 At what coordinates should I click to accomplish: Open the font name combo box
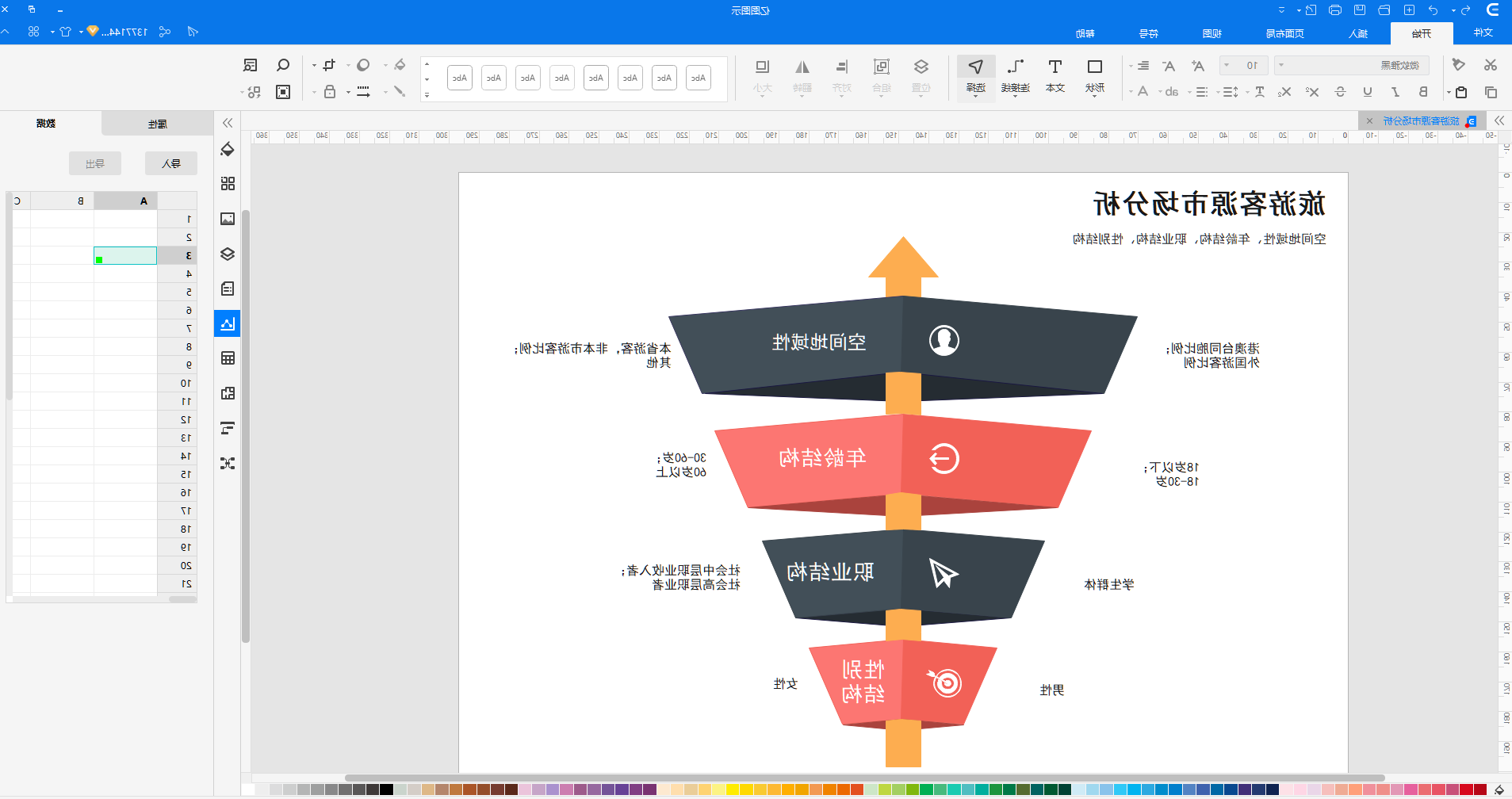pos(1352,65)
